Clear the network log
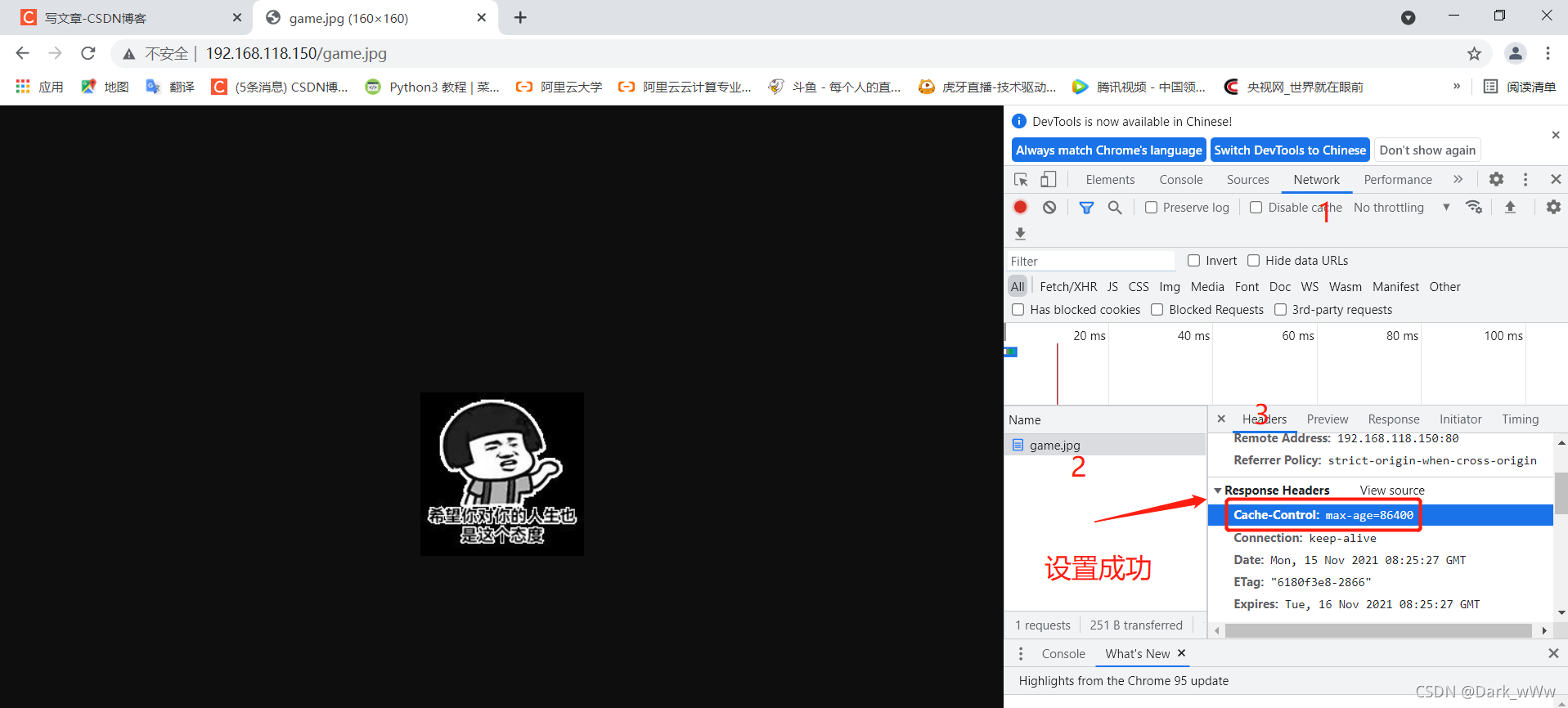 [x=1049, y=207]
